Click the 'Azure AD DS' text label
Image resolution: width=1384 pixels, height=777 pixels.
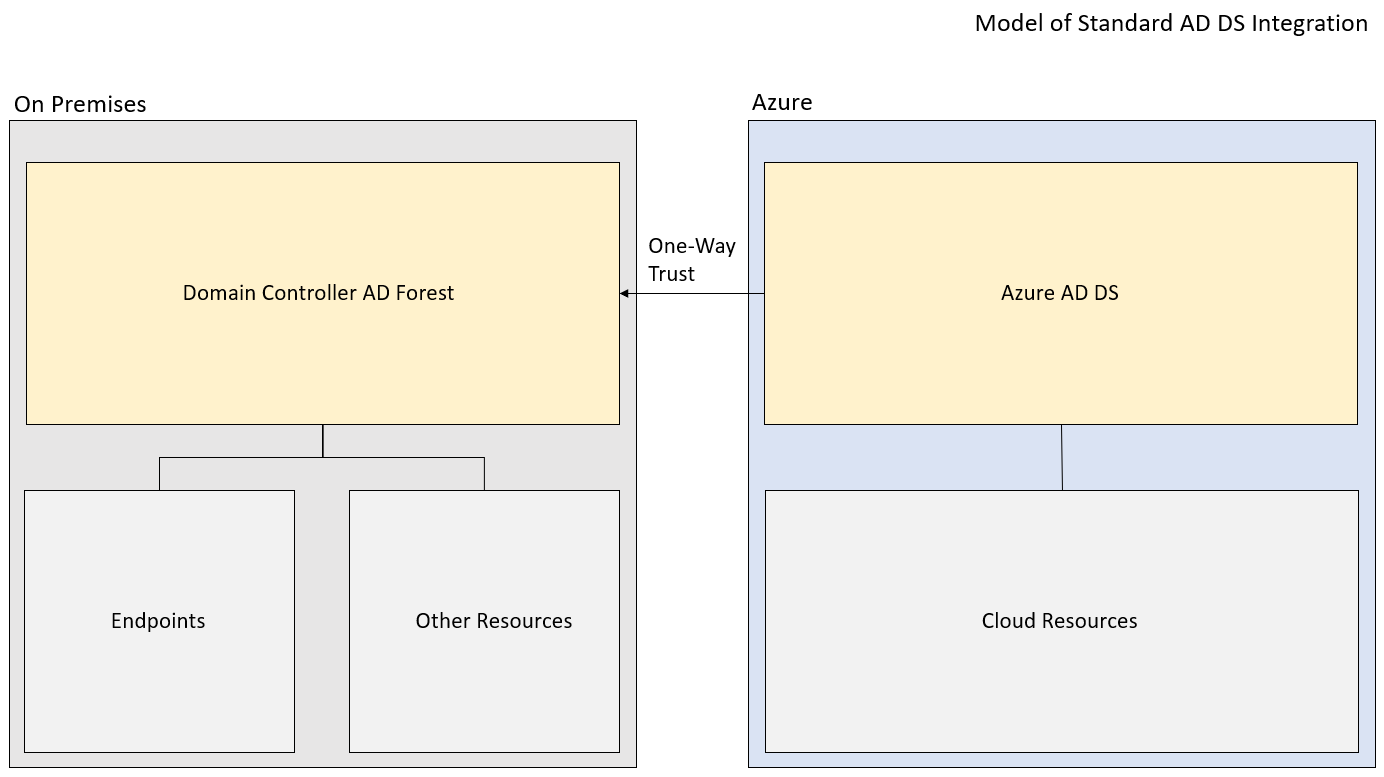pos(1060,293)
